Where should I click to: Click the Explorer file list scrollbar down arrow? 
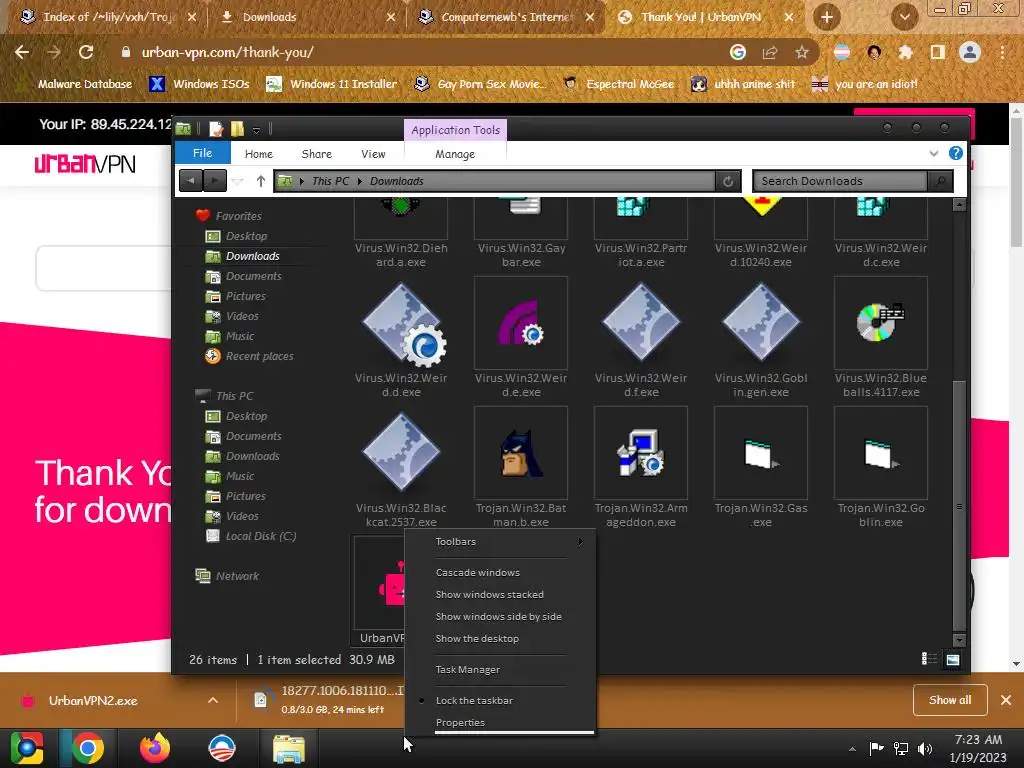click(959, 640)
